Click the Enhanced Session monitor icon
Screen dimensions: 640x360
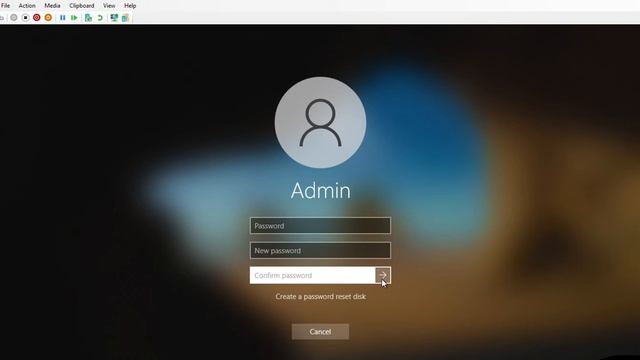(114, 18)
